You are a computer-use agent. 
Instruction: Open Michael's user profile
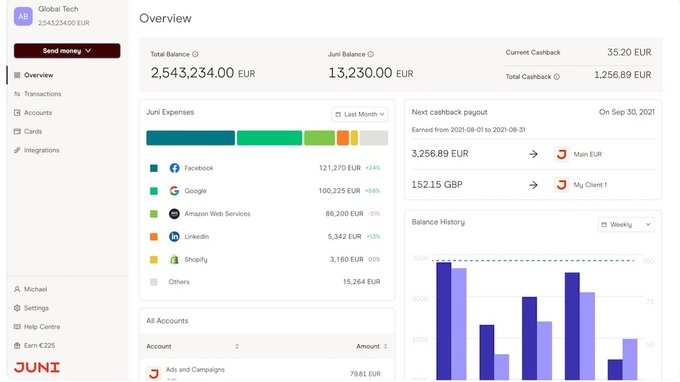(x=36, y=289)
